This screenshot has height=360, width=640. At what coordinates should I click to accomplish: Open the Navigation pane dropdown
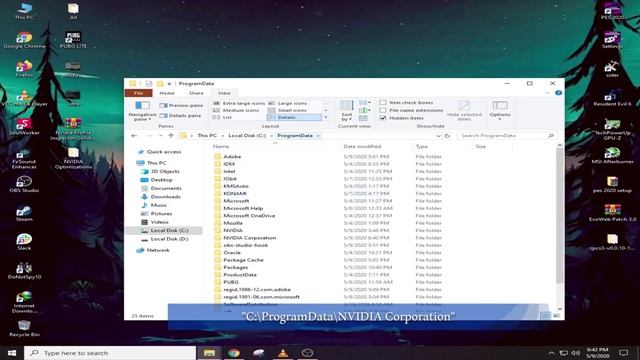[142, 111]
